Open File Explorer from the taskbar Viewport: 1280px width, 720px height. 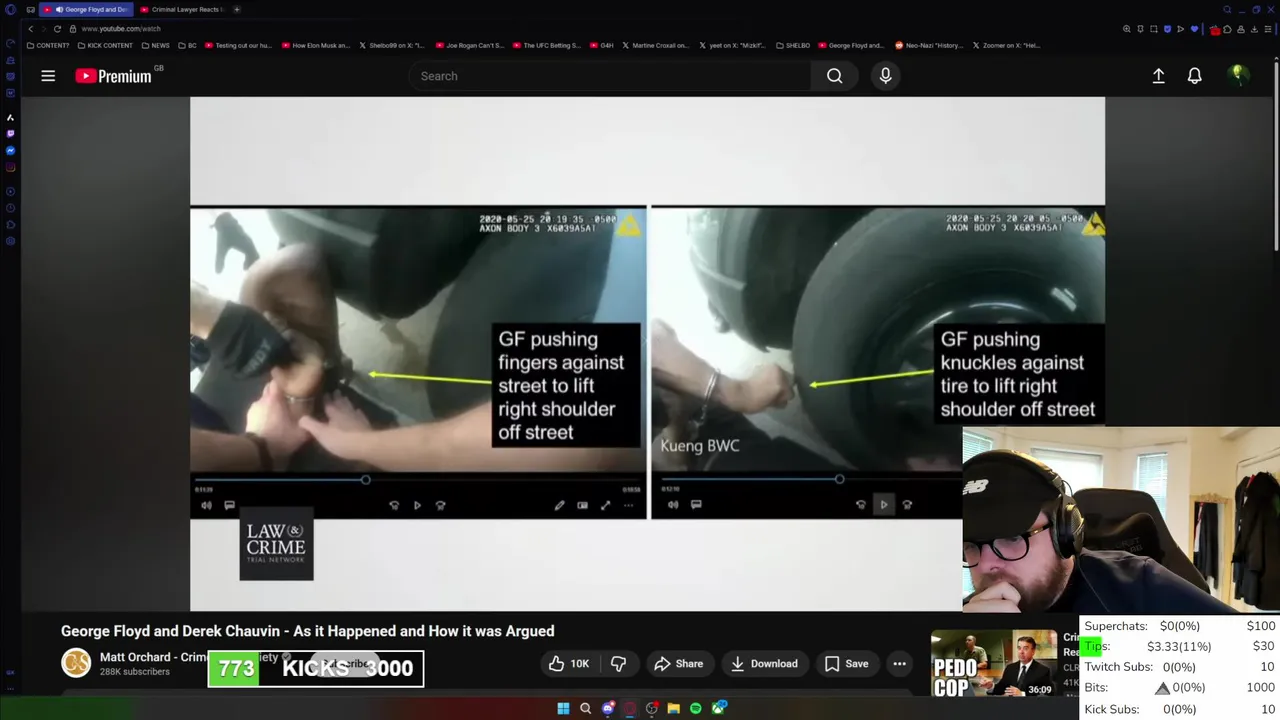674,709
